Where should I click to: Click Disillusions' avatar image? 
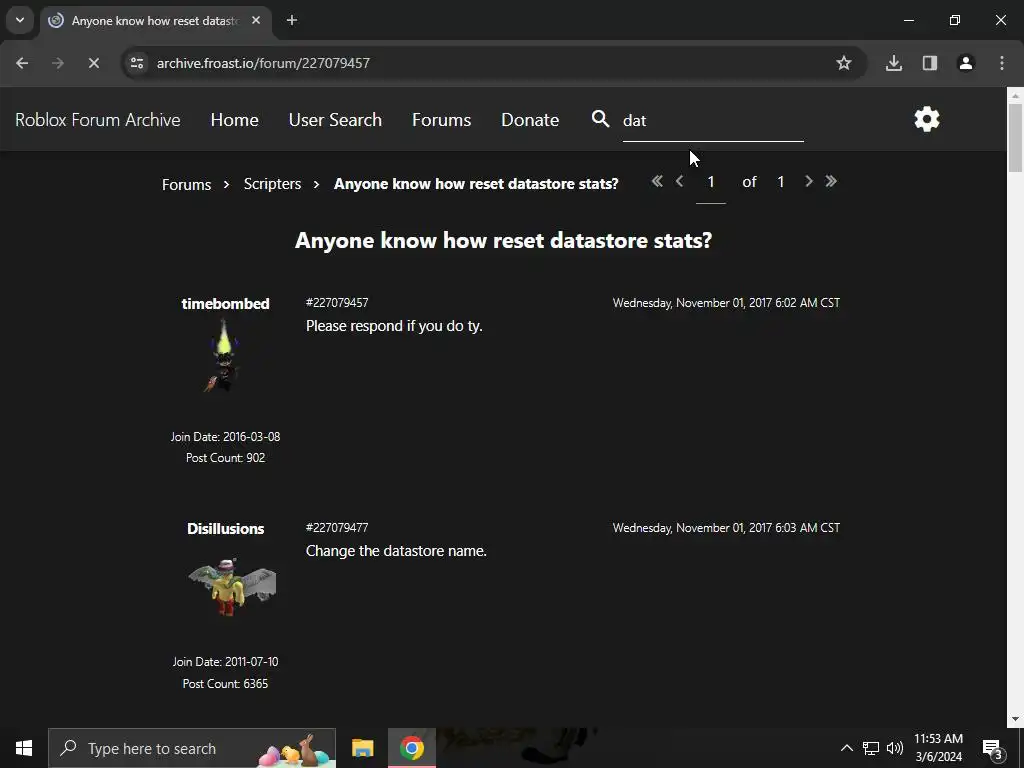[x=232, y=587]
